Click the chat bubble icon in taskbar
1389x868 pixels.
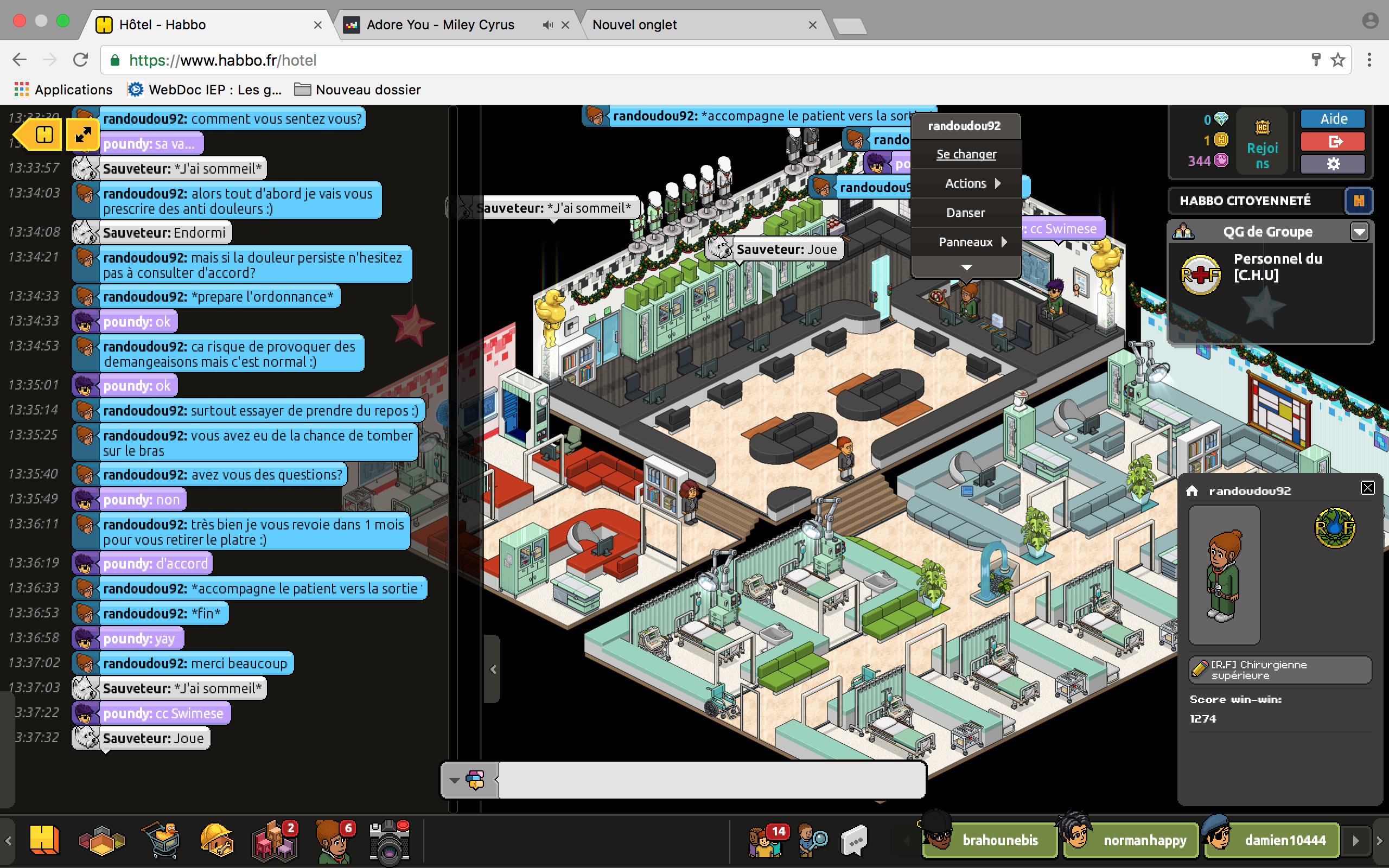tap(858, 842)
